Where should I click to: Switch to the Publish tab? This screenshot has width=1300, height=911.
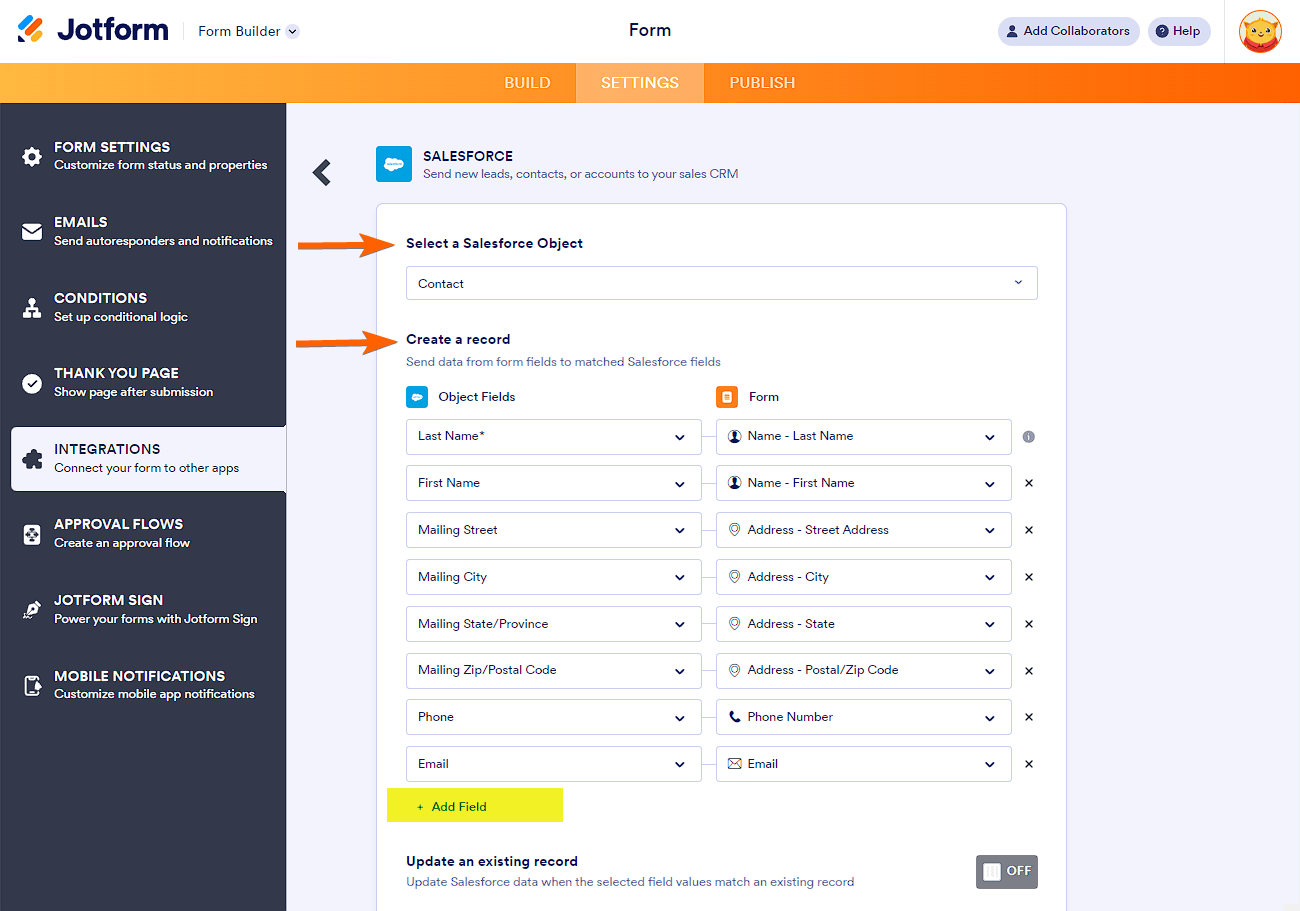point(762,83)
